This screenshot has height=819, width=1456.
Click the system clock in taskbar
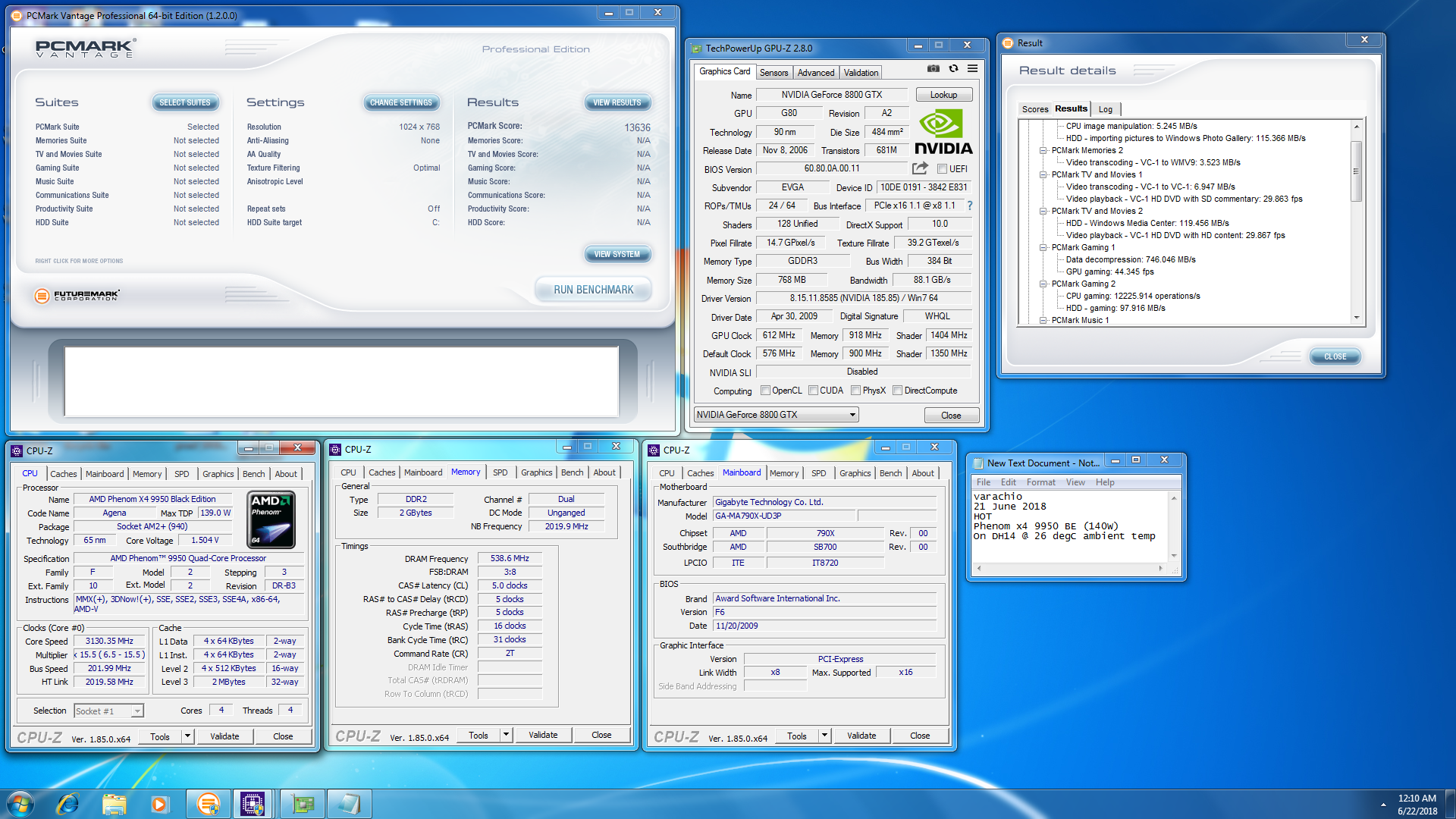[x=1417, y=804]
